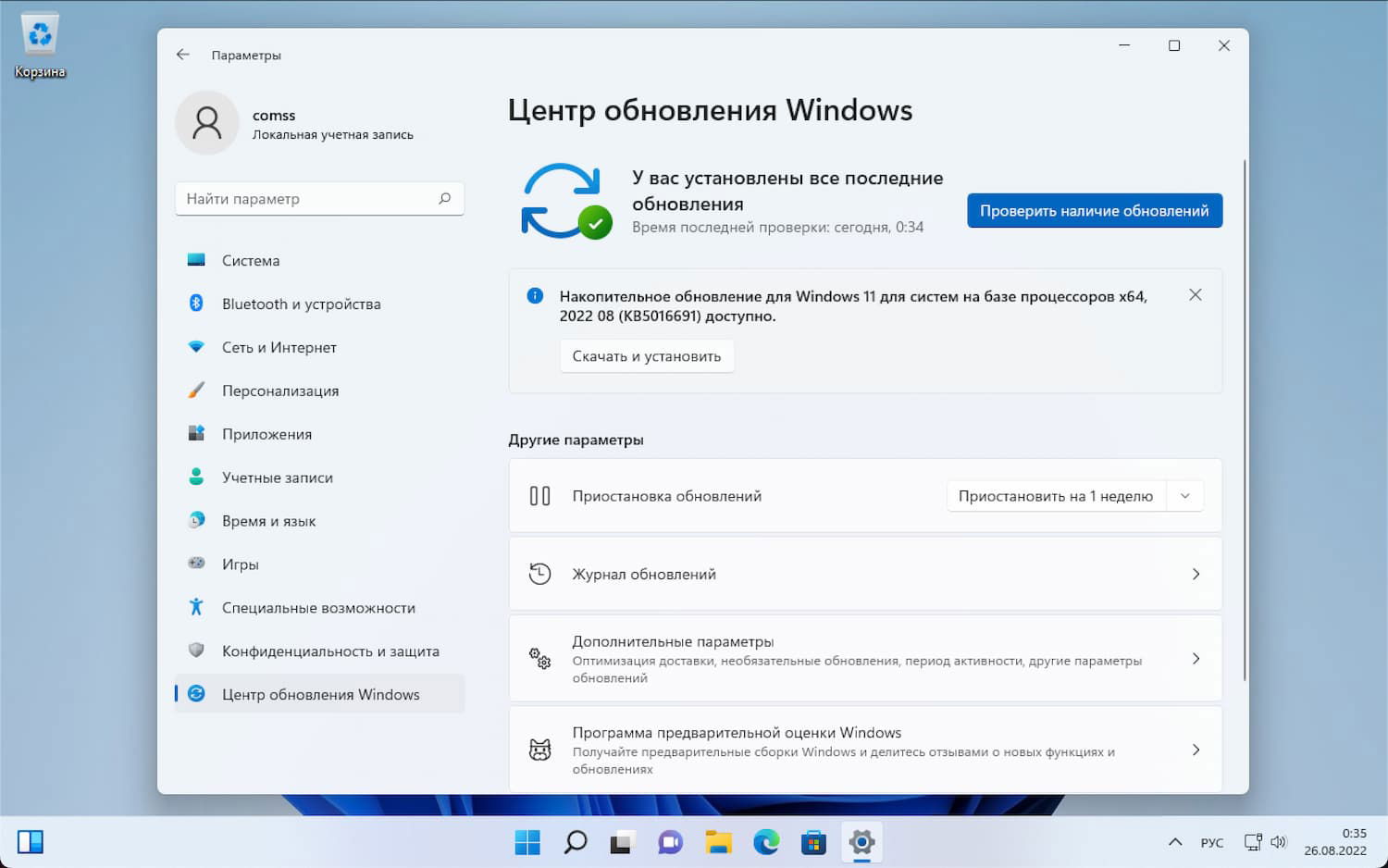Click the Windows Update sync icon in sidebar
Viewport: 1388px width, 868px height.
197,694
